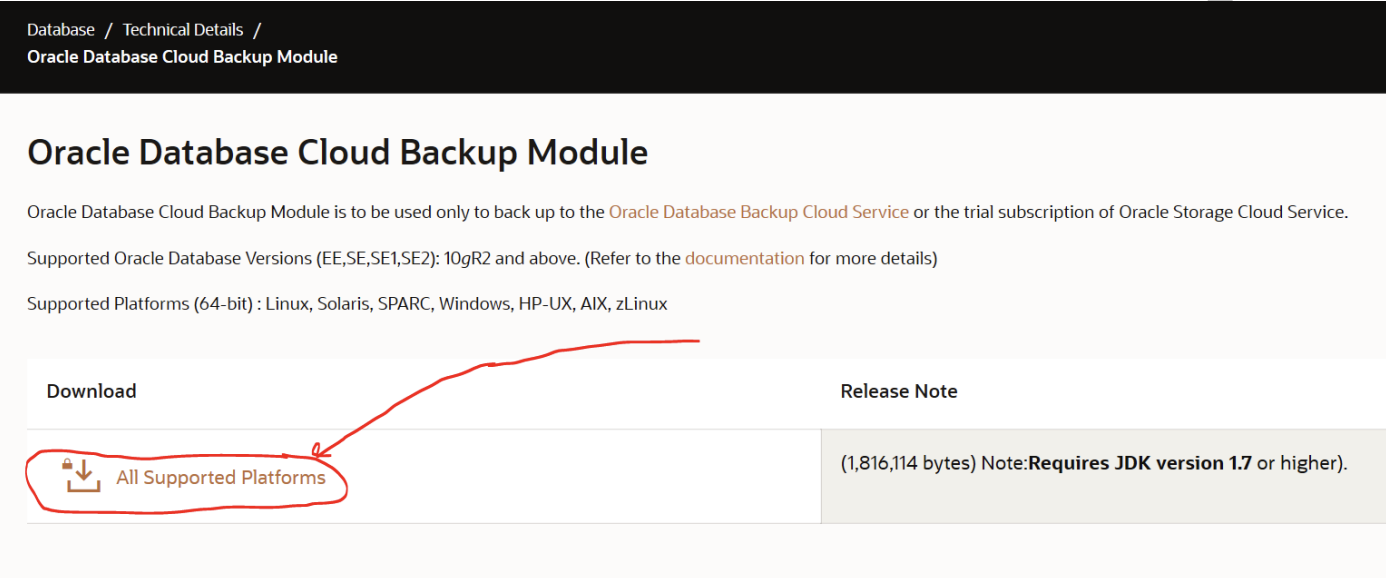Screen dimensions: 1386x578
Task: Click the small lock symbol on the download icon
Action: 68,464
